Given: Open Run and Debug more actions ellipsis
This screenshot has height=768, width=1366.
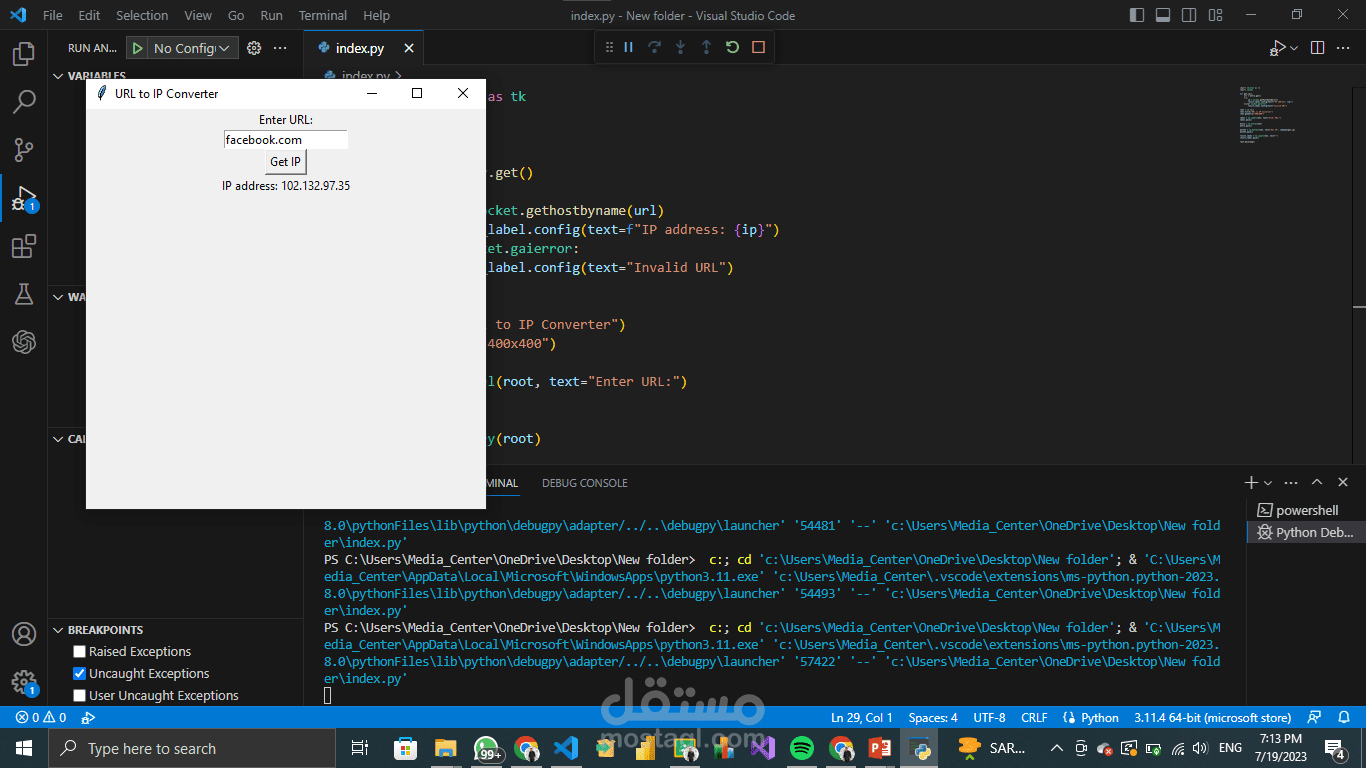Looking at the screenshot, I should [280, 48].
